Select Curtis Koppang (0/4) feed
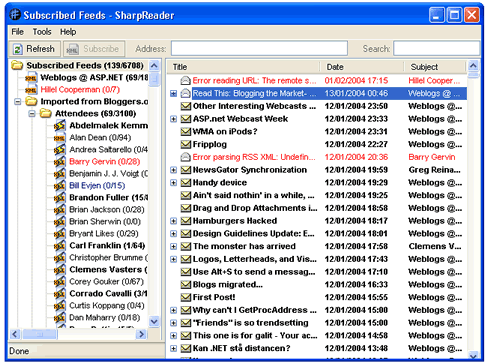Viewport: 488px width, 364px height. [107, 306]
